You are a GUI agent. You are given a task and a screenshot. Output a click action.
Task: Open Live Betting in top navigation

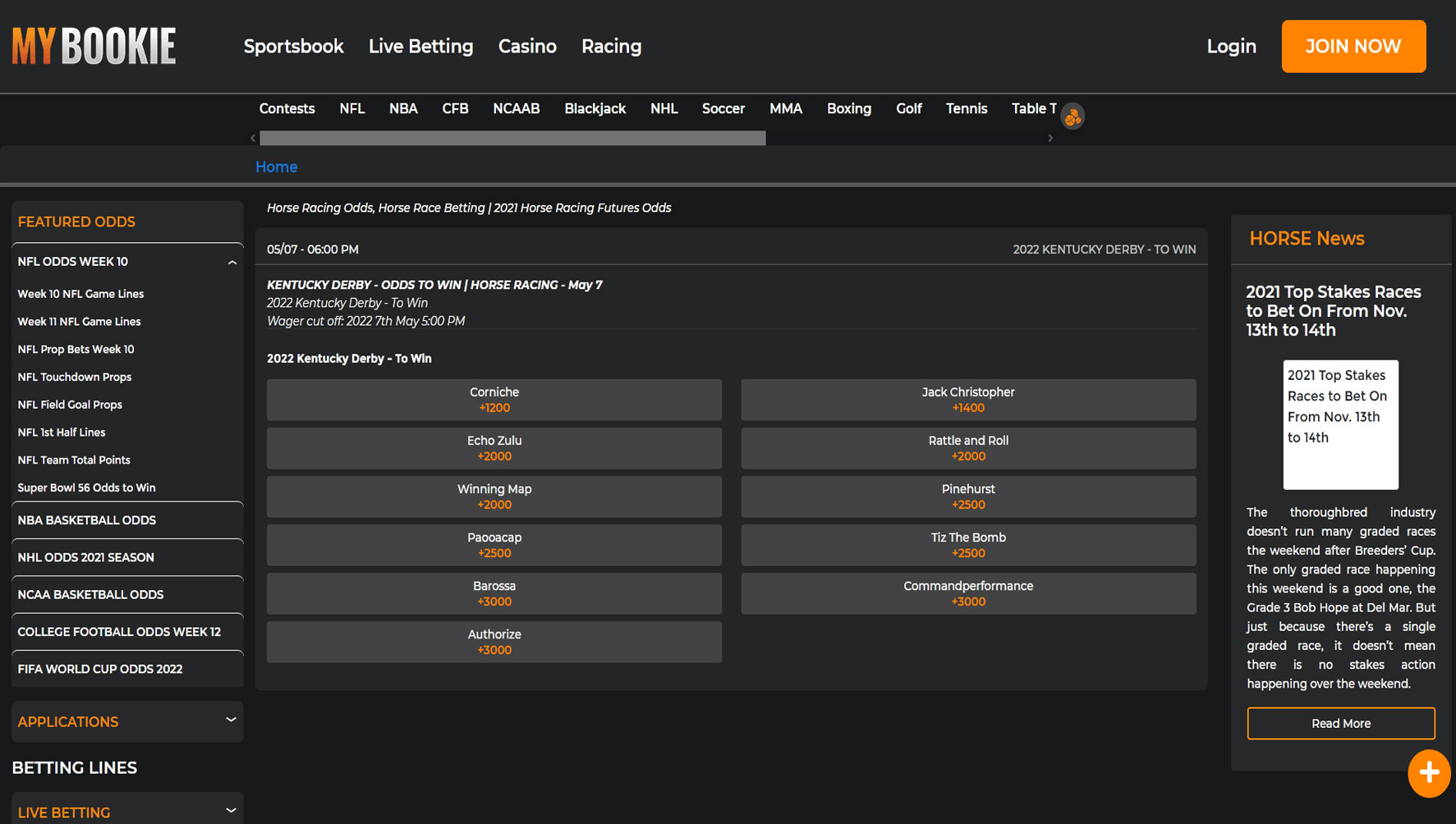(x=420, y=47)
